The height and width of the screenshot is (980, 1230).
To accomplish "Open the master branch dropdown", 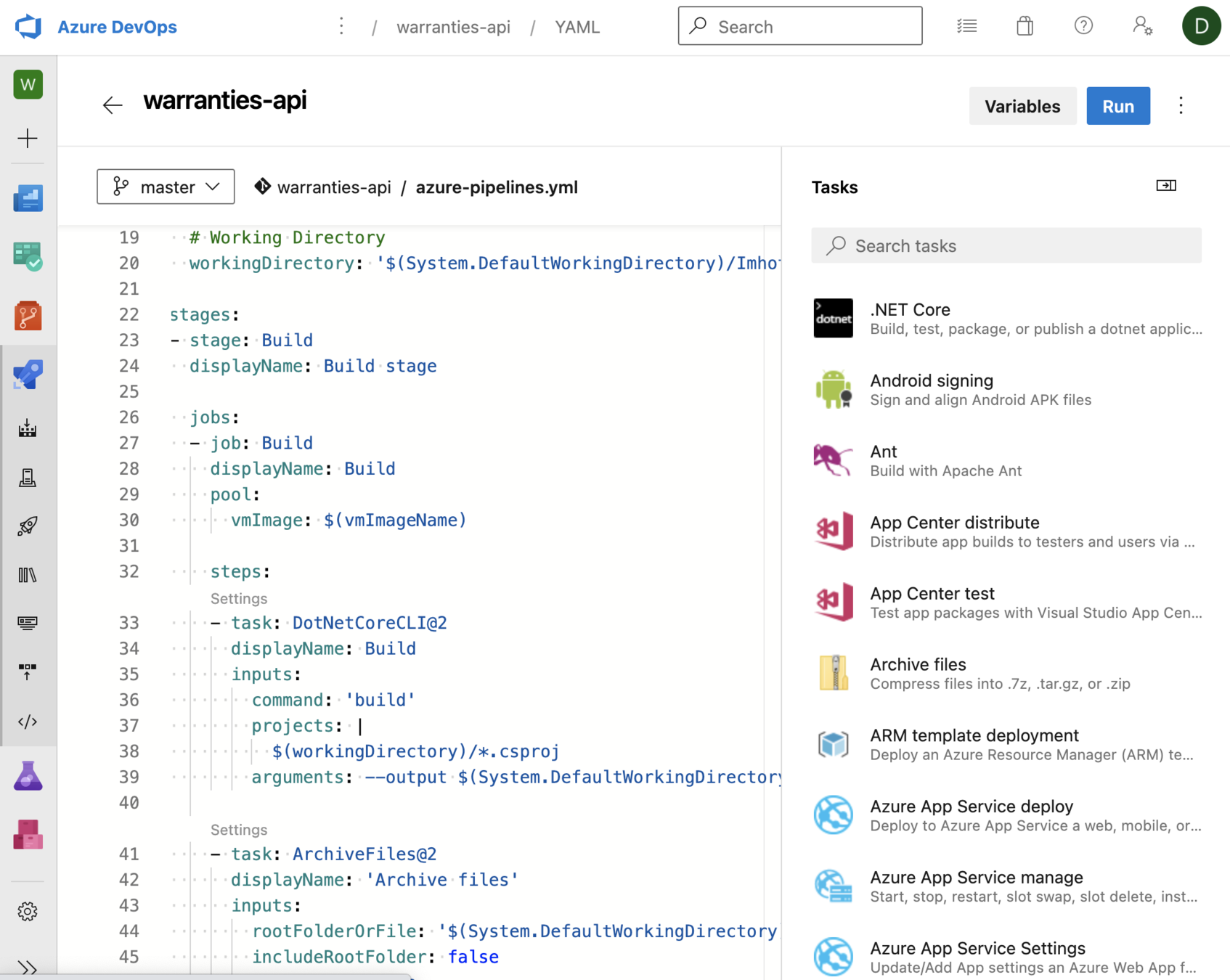I will pyautogui.click(x=166, y=187).
